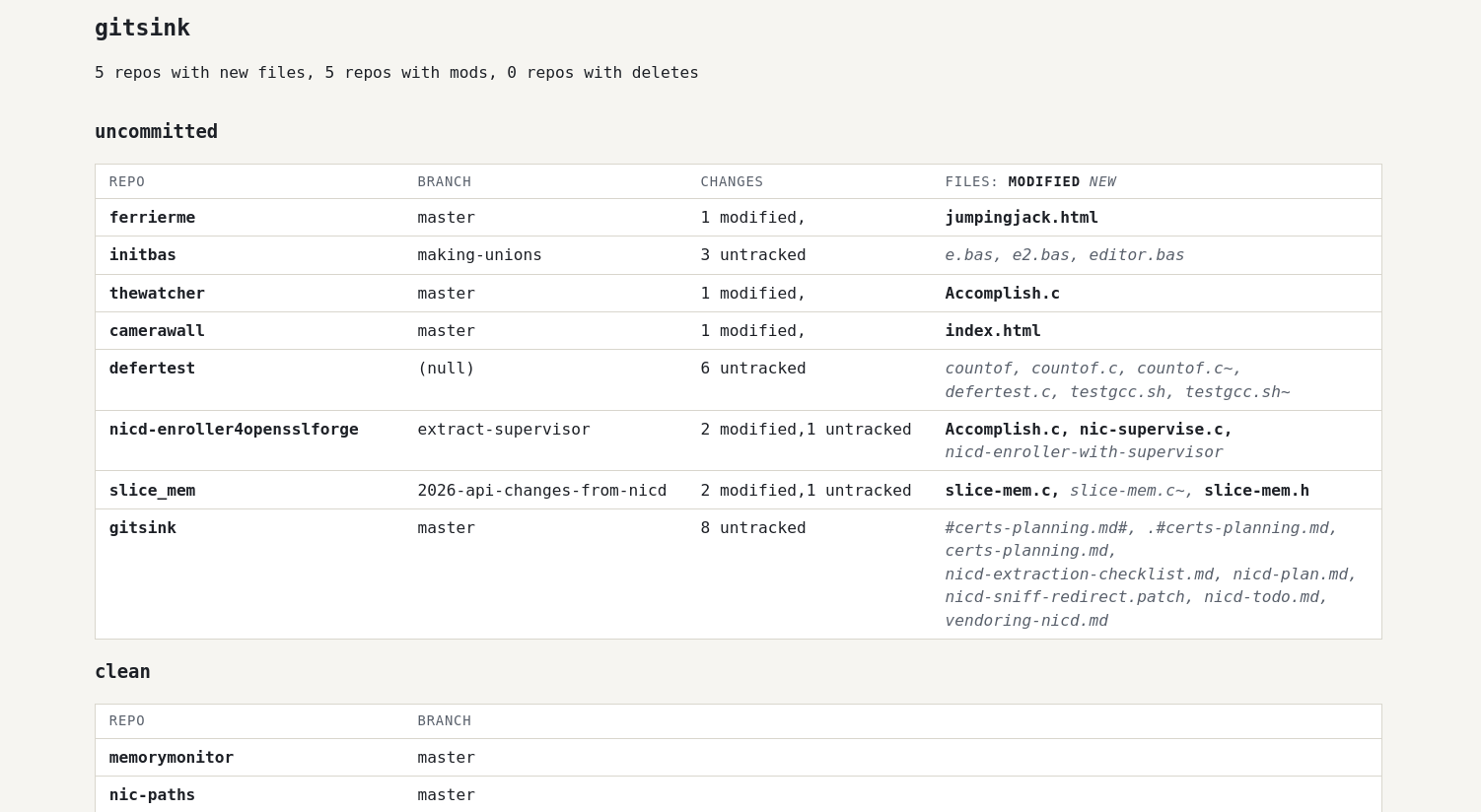Click the (null) branch cell

click(x=446, y=368)
